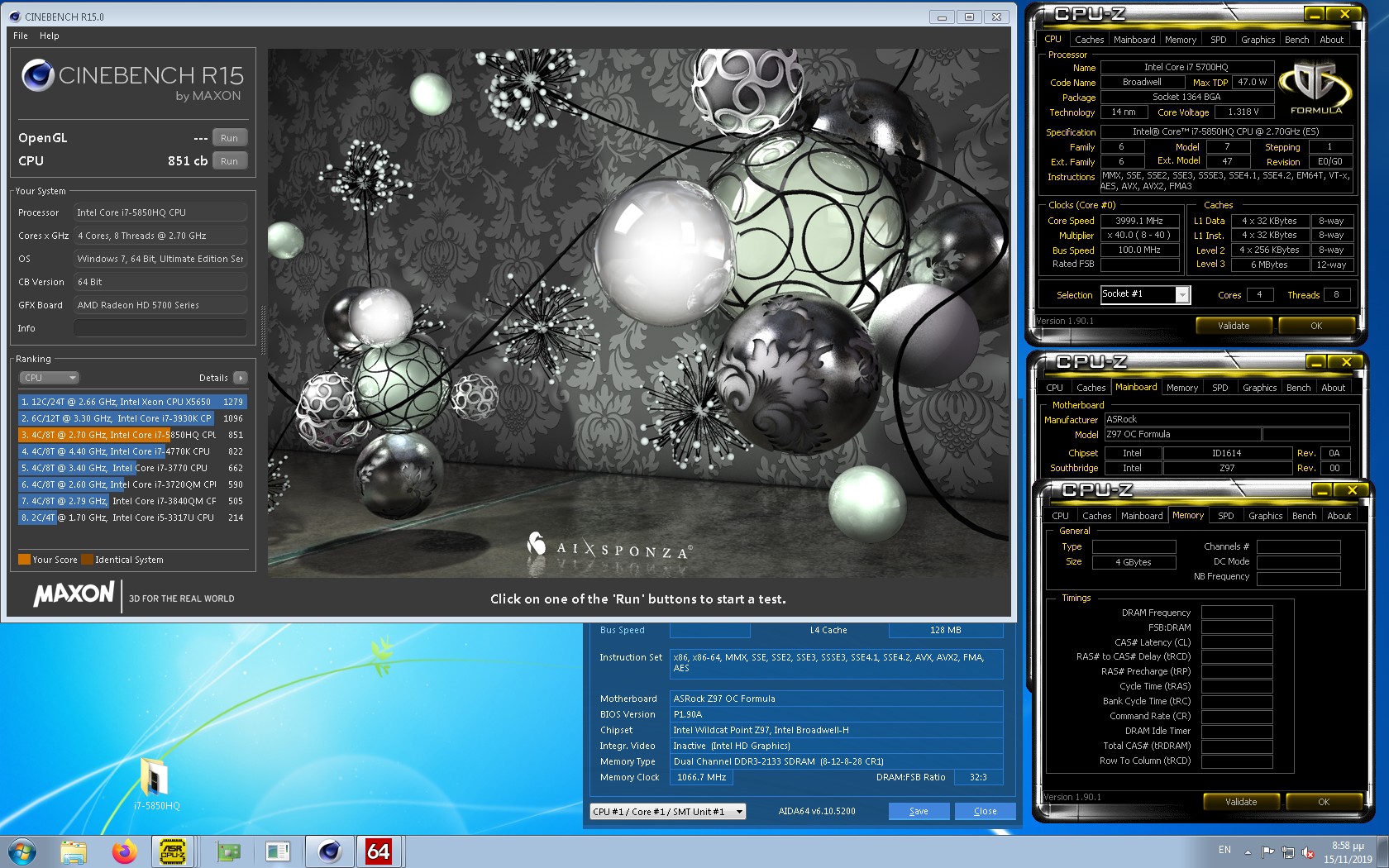1389x868 pixels.
Task: Open the Windows Start menu orb
Action: (22, 851)
